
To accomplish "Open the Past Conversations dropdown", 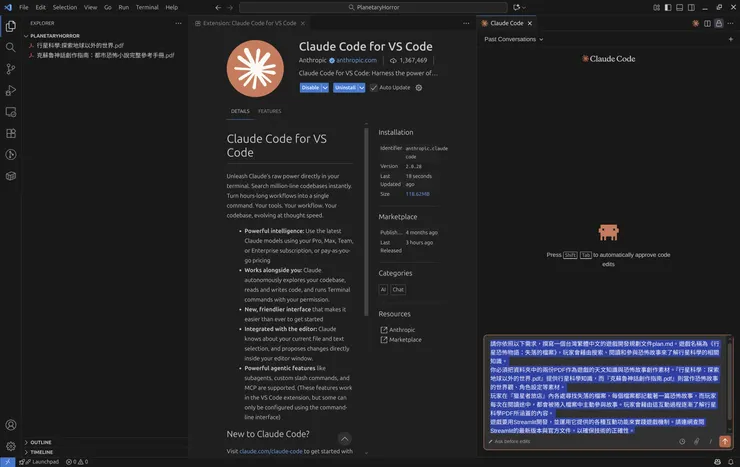I will [x=513, y=39].
